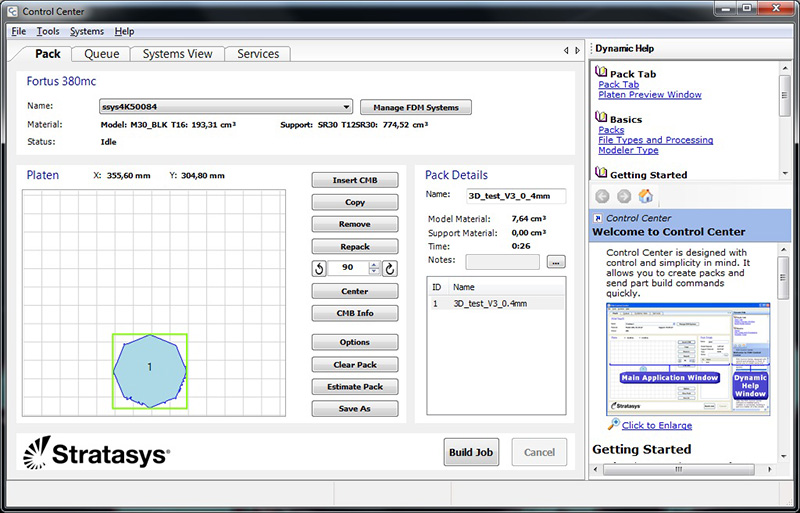Click the Notes input field

coord(503,262)
